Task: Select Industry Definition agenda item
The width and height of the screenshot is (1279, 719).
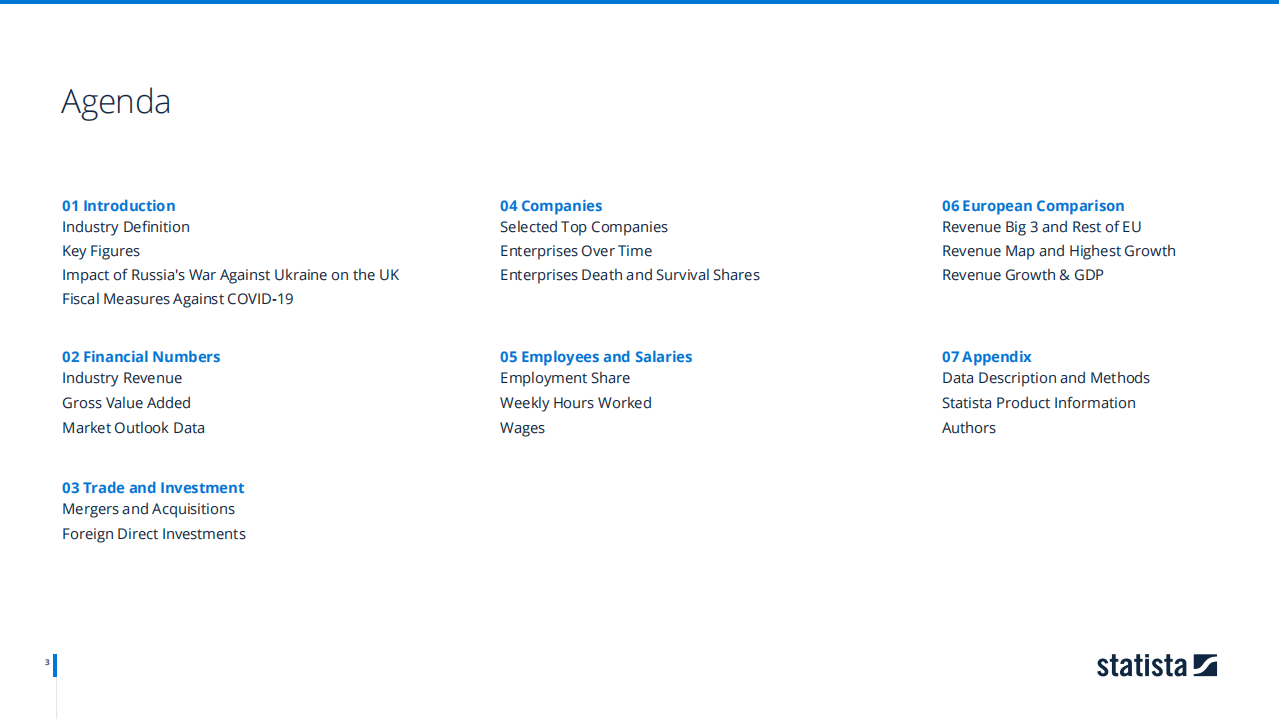Action: pyautogui.click(x=126, y=227)
